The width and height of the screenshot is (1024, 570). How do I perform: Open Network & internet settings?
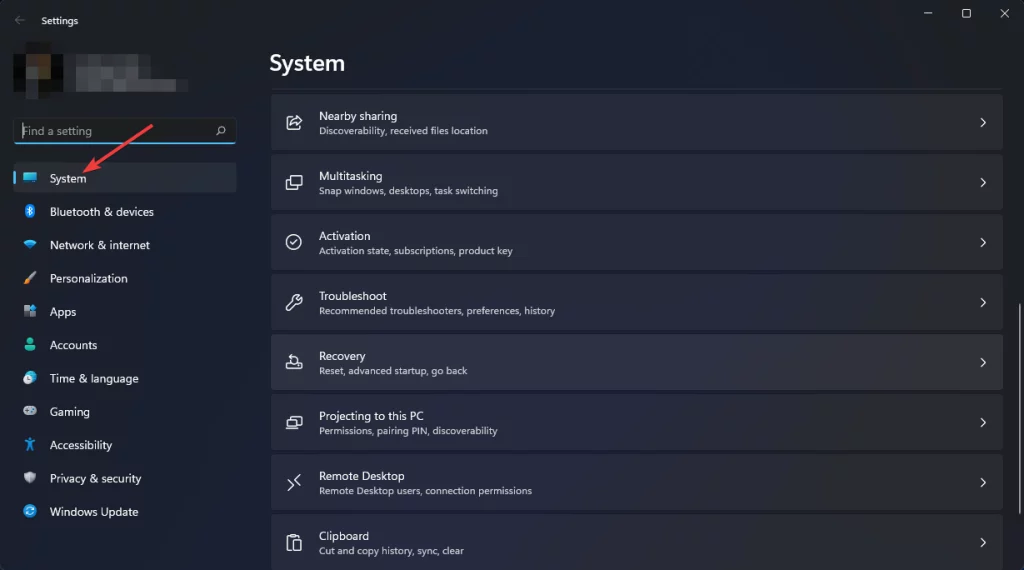[x=125, y=244]
